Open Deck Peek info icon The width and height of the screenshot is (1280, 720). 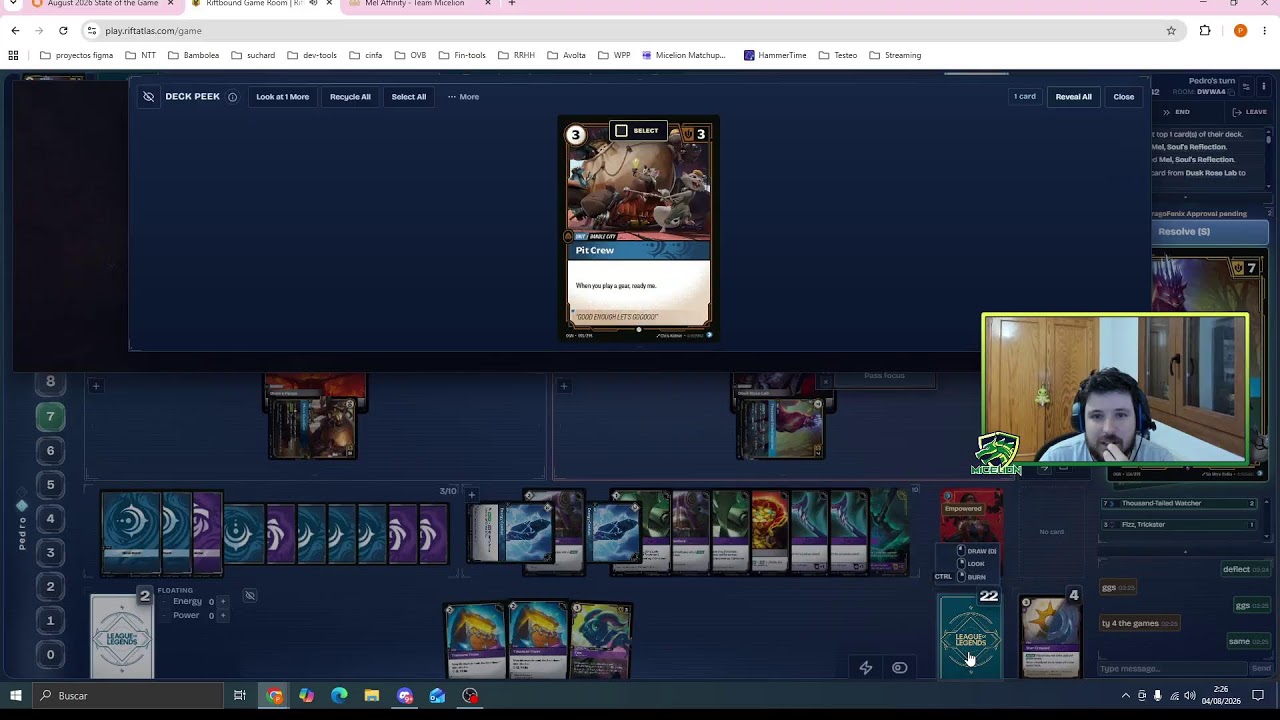232,97
